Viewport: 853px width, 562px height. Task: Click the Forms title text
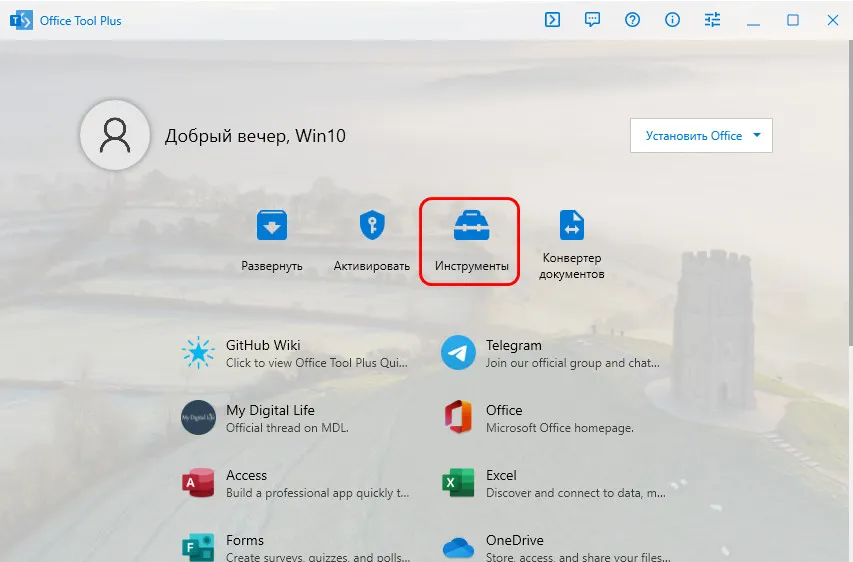(x=245, y=540)
